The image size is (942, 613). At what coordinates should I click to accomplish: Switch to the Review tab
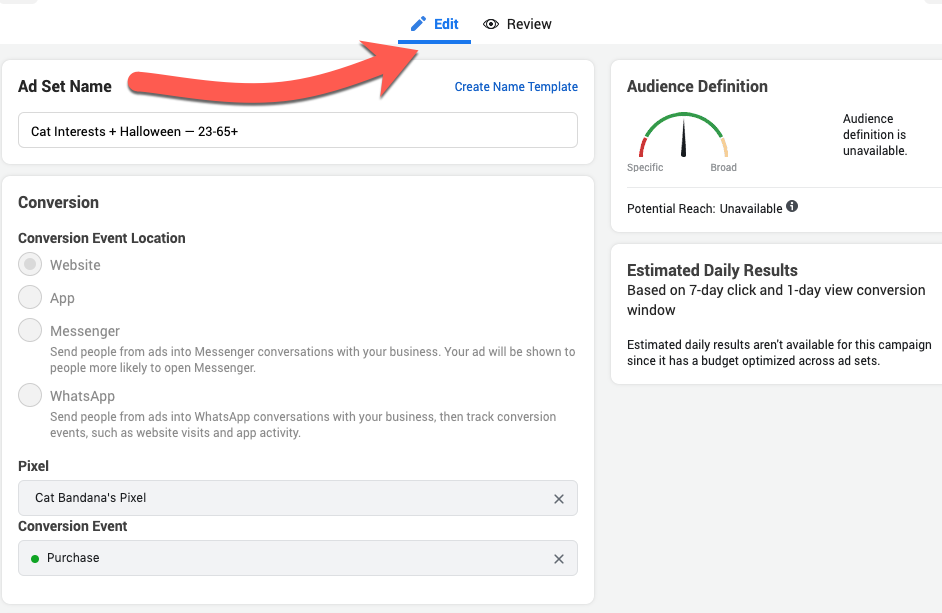click(517, 24)
